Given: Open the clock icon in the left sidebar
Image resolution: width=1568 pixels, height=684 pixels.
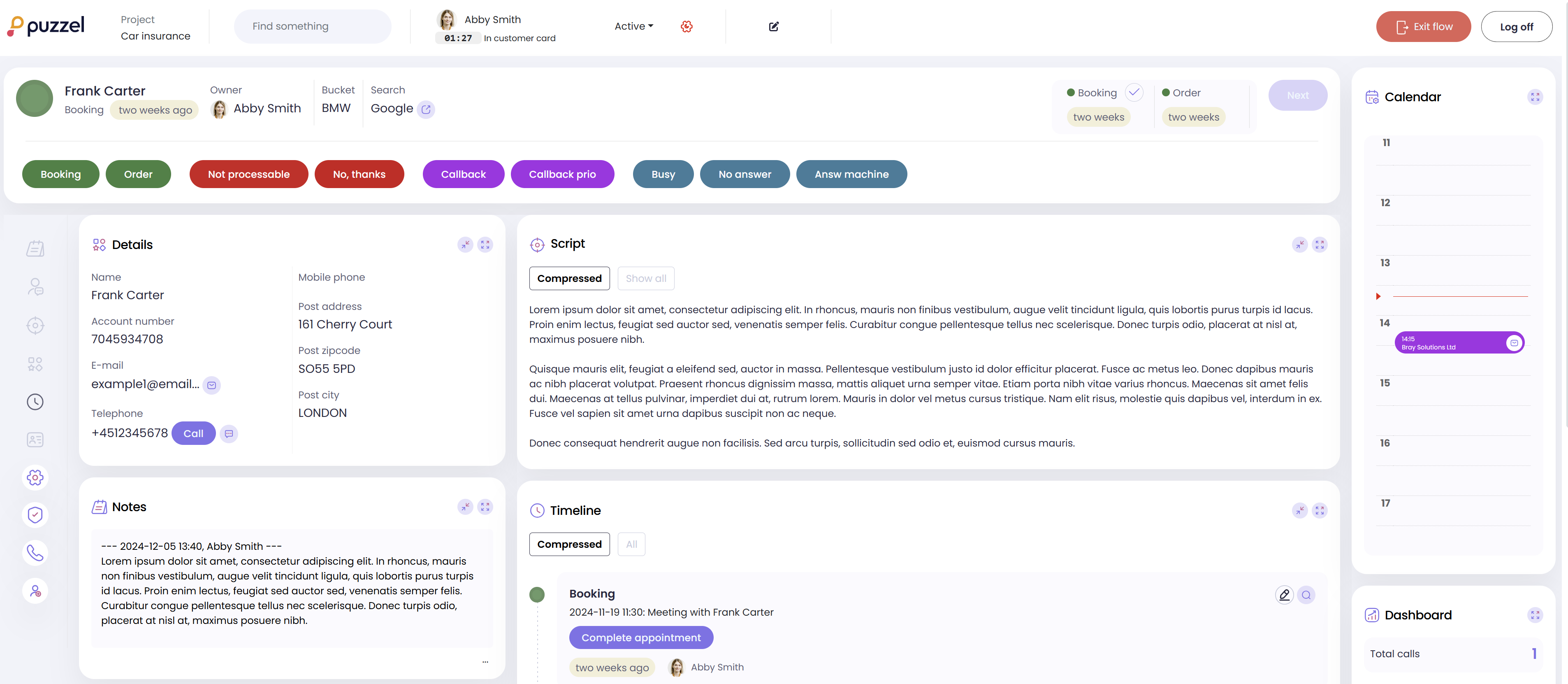Looking at the screenshot, I should click(x=35, y=401).
